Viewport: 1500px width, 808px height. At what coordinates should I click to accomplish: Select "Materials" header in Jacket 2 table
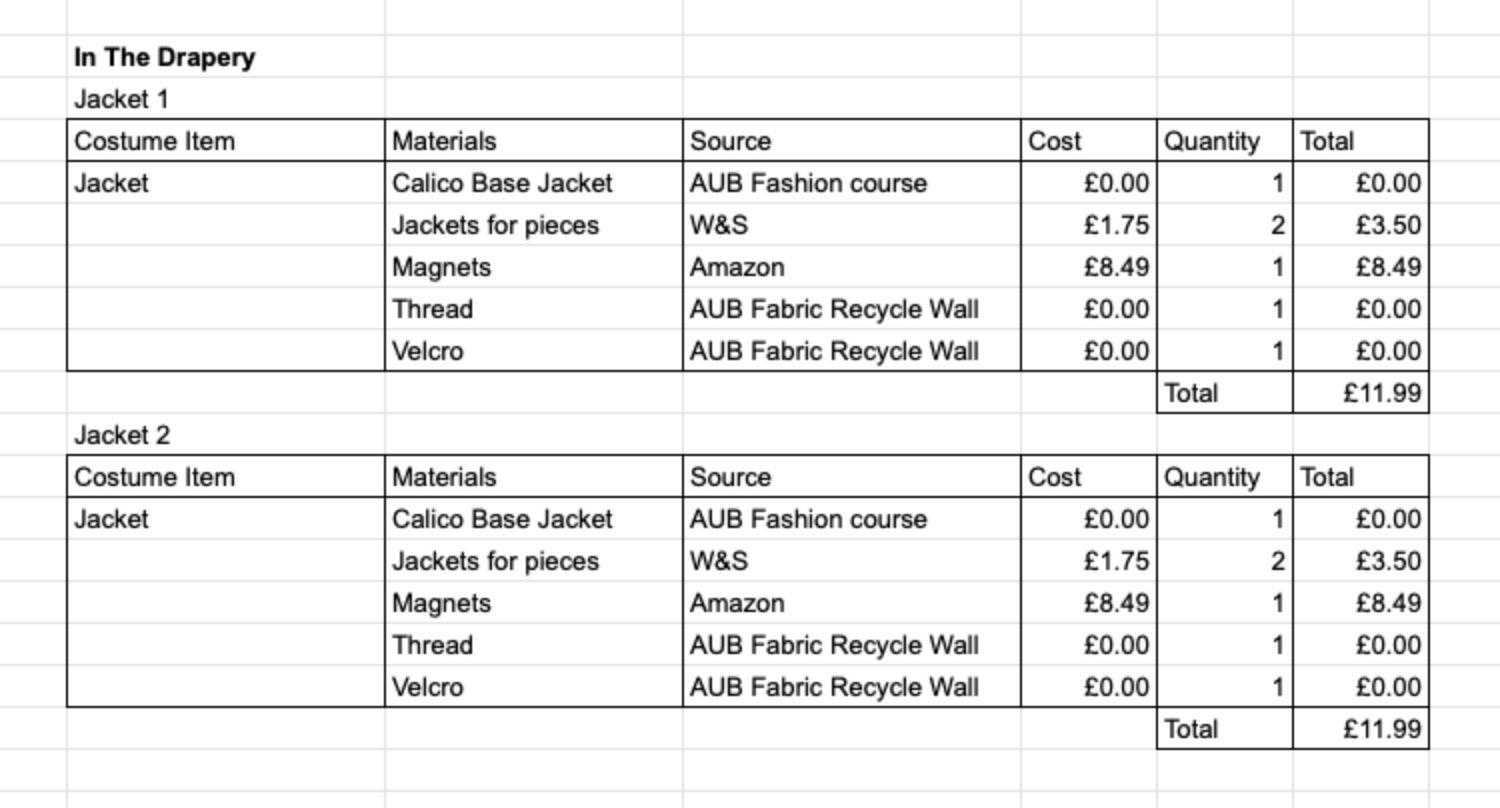[x=444, y=477]
